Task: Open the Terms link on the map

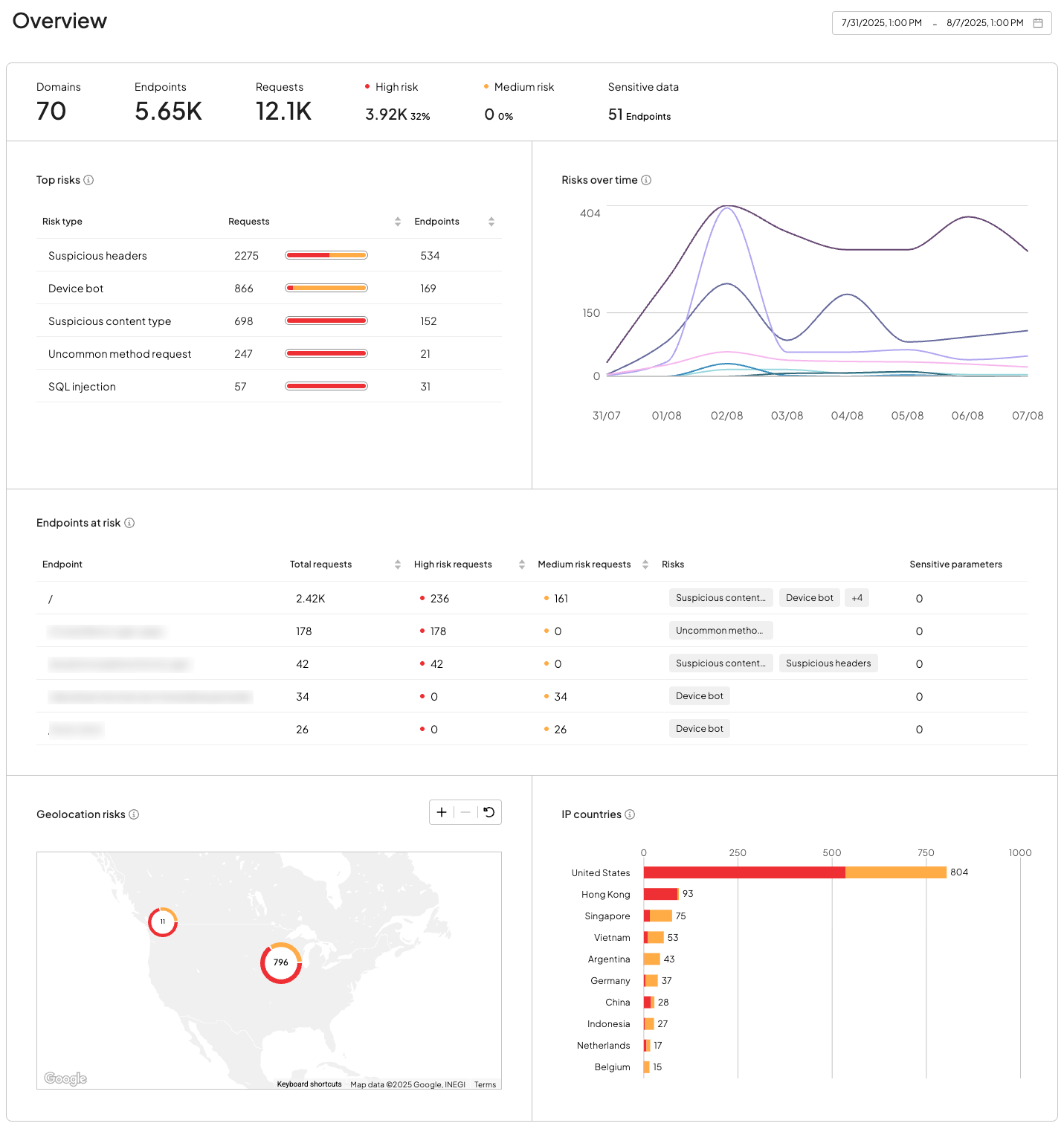Action: point(485,1084)
